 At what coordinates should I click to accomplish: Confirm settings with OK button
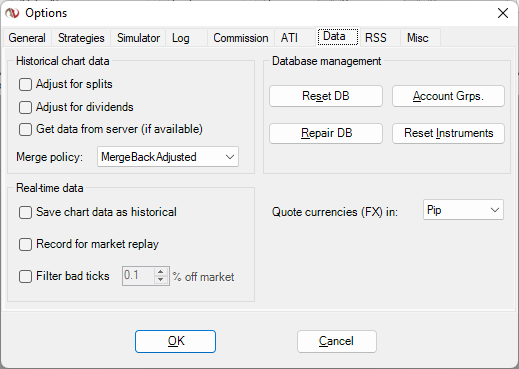click(175, 341)
